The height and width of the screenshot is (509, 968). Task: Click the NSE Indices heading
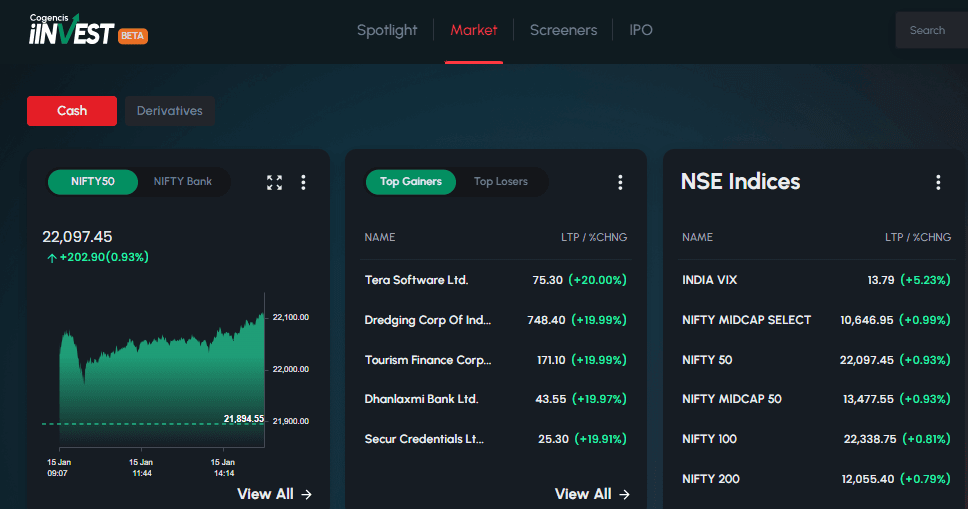740,182
